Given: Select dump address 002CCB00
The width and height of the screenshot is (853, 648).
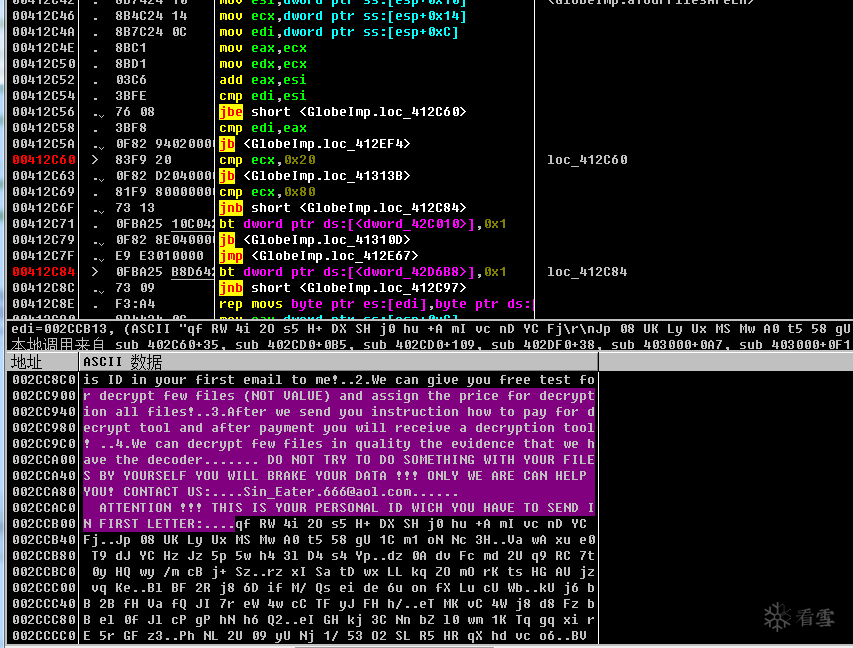Looking at the screenshot, I should click(x=44, y=524).
